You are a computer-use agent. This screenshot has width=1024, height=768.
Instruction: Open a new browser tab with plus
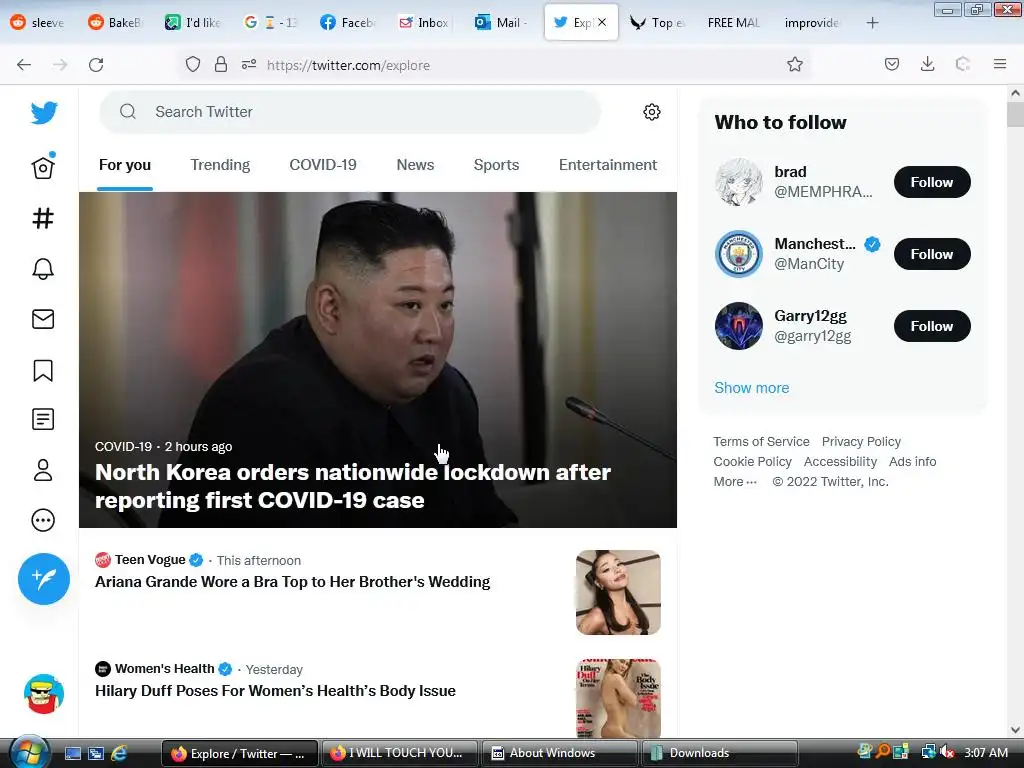872,23
